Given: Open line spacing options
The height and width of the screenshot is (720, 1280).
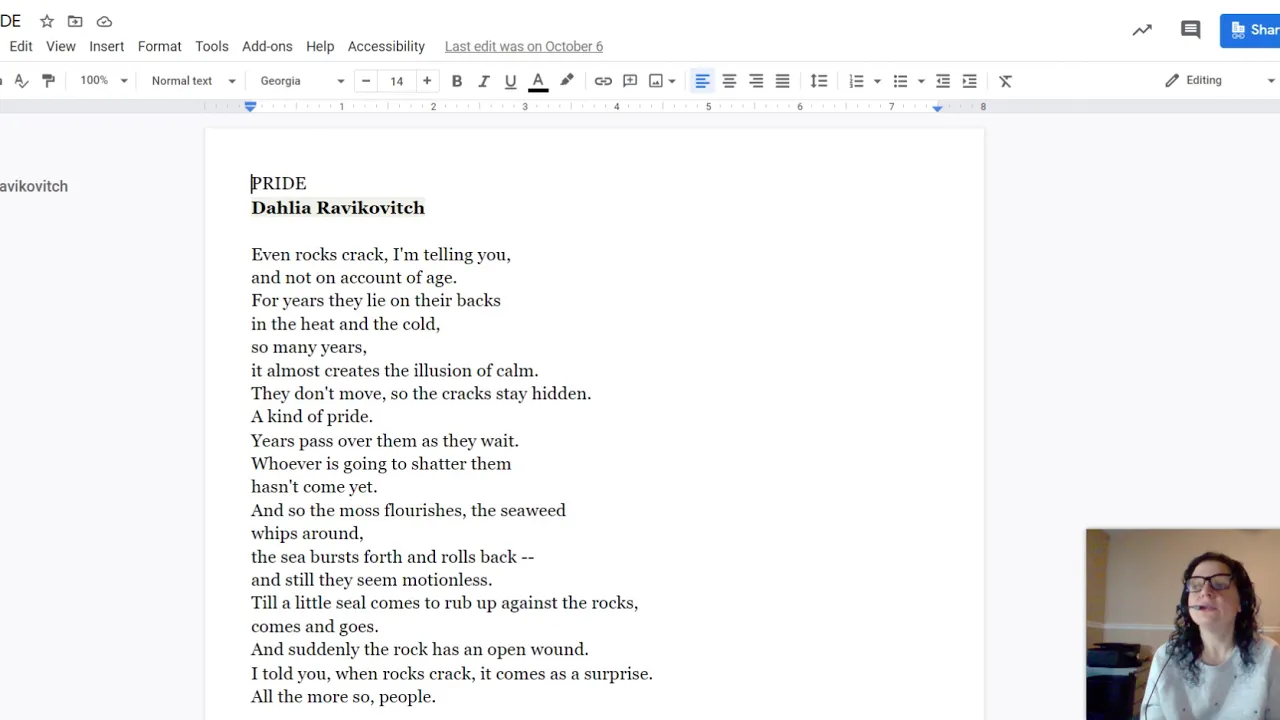Looking at the screenshot, I should (819, 81).
